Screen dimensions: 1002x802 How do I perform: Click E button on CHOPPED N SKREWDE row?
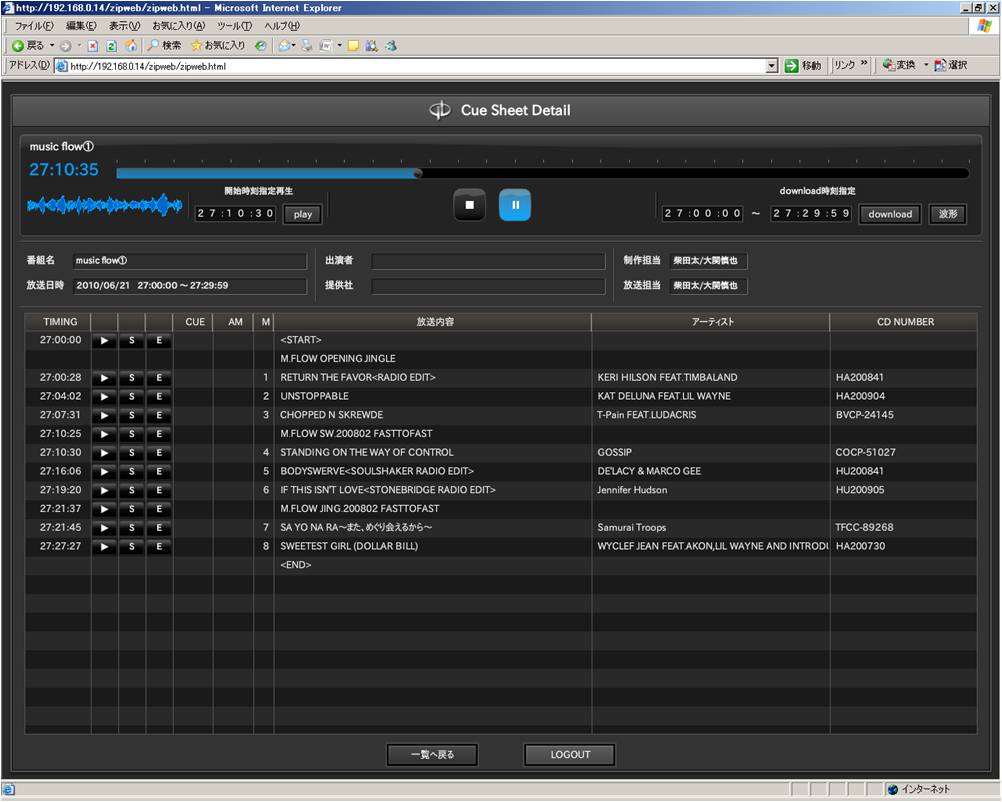tap(159, 415)
